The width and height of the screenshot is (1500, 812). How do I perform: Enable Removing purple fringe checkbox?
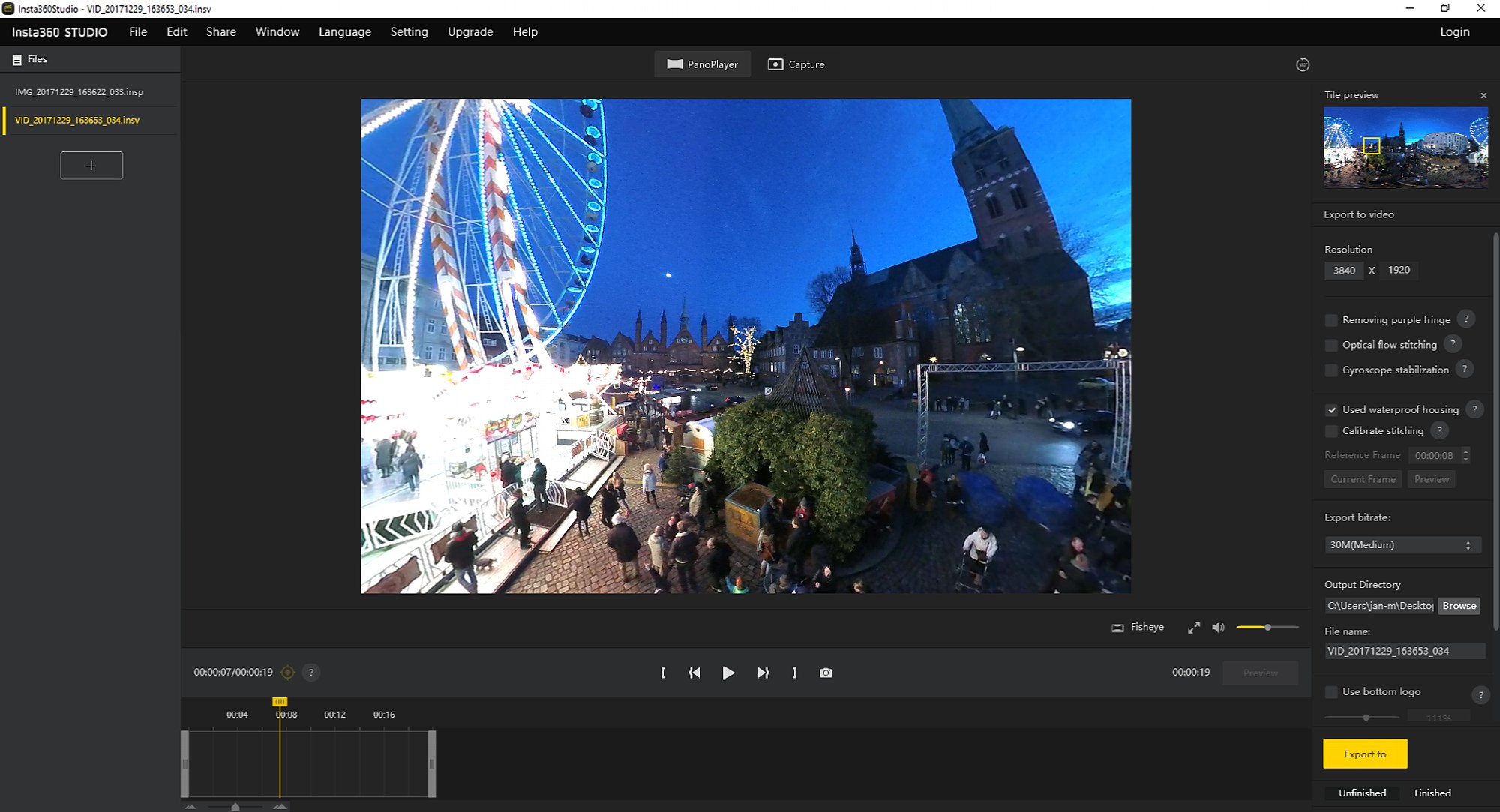(1331, 320)
